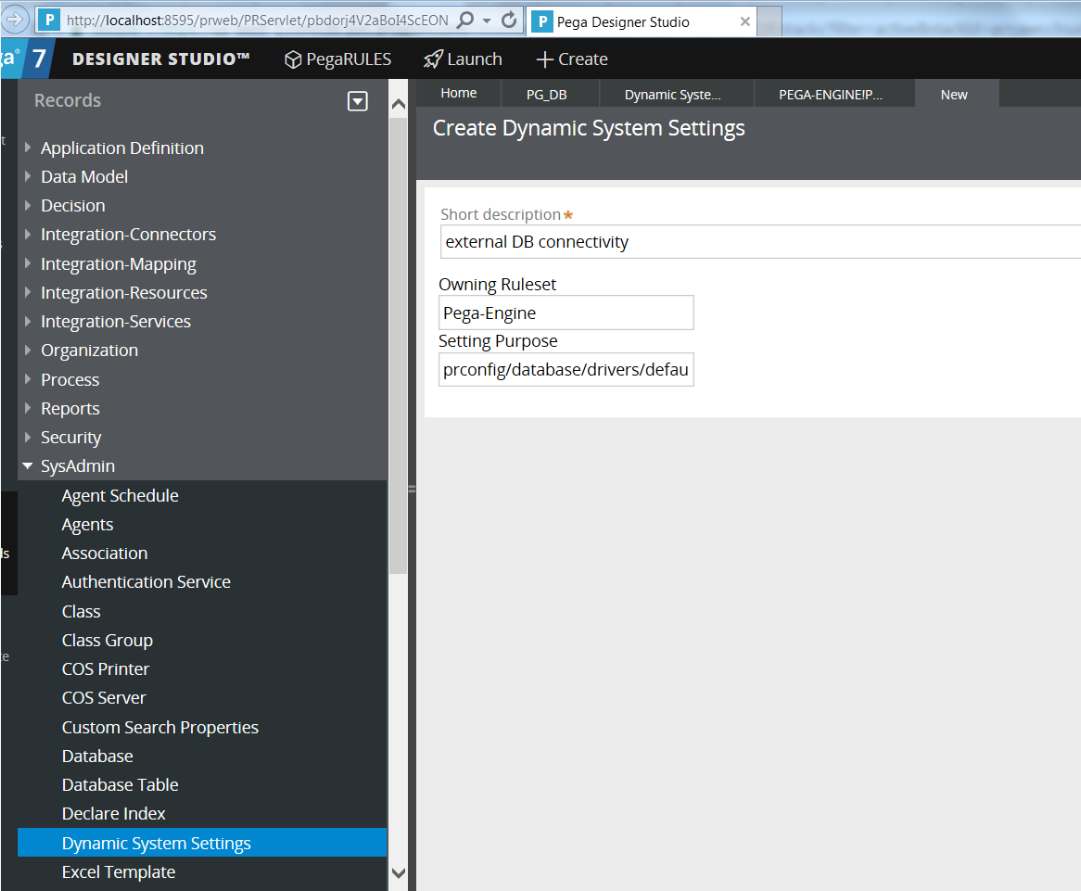The height and width of the screenshot is (891, 1081).
Task: Expand the Reports category
Action: (28, 408)
